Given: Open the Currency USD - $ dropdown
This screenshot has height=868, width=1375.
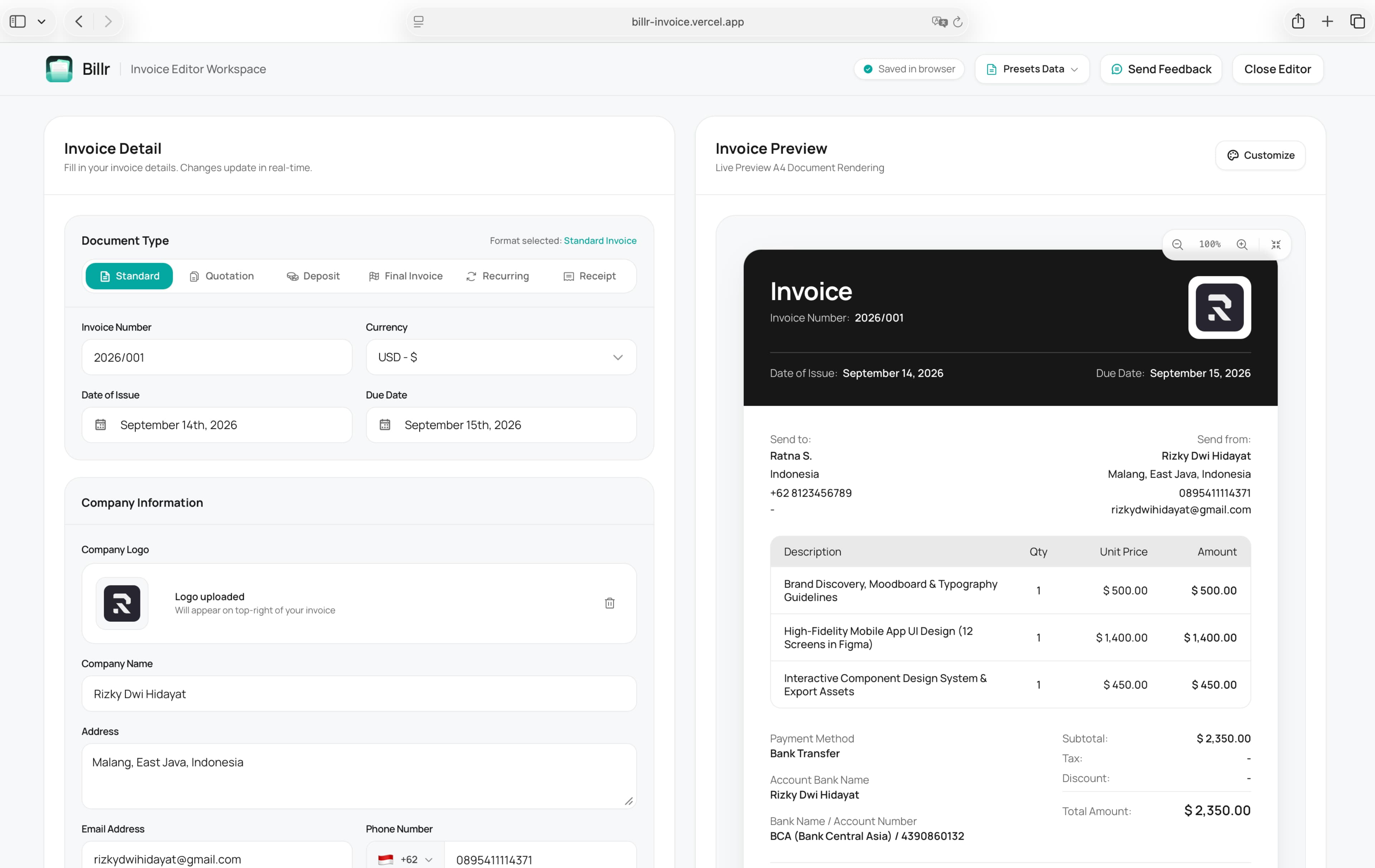Looking at the screenshot, I should pyautogui.click(x=501, y=357).
